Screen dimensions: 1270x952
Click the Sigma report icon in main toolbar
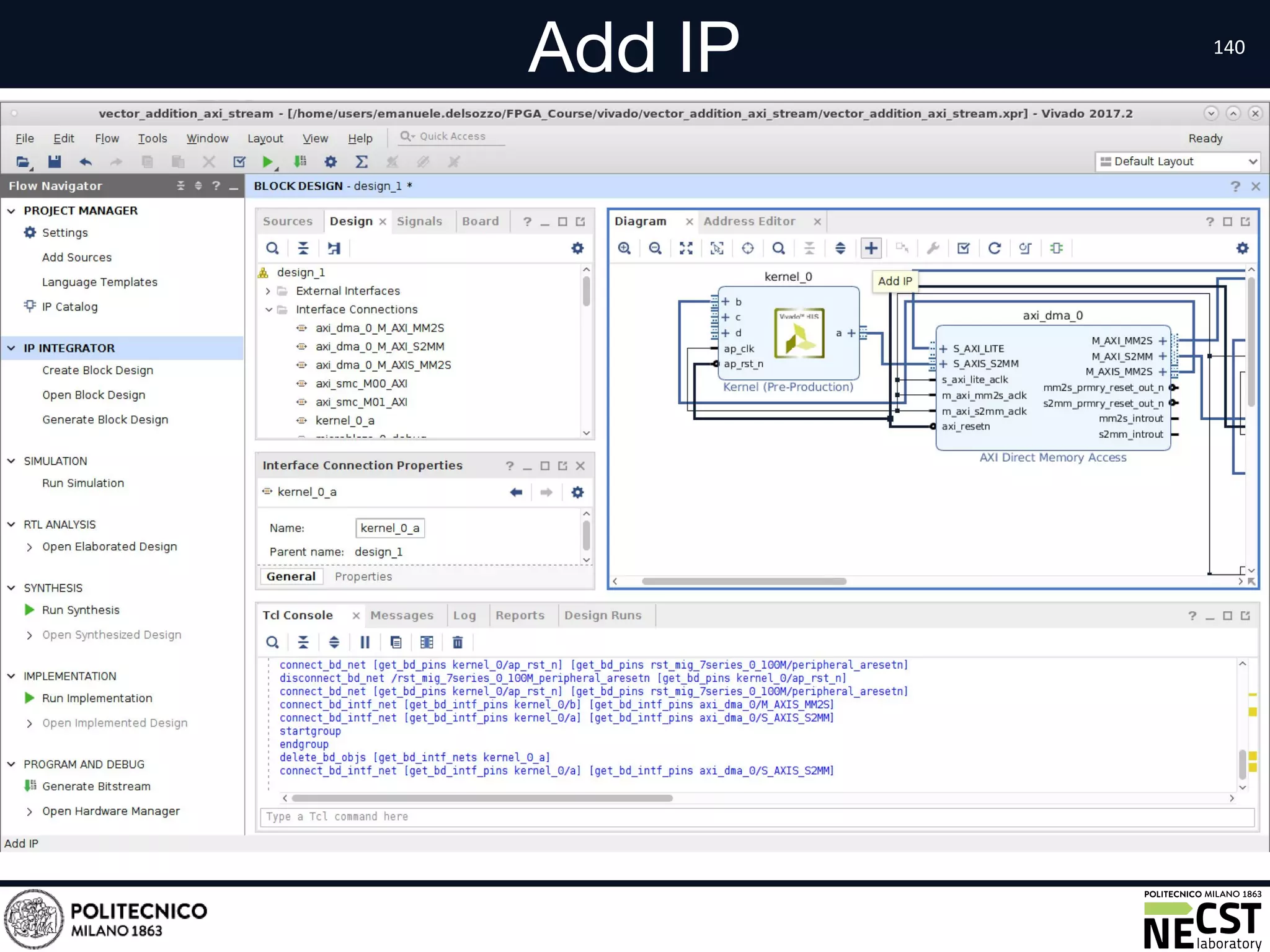click(362, 162)
